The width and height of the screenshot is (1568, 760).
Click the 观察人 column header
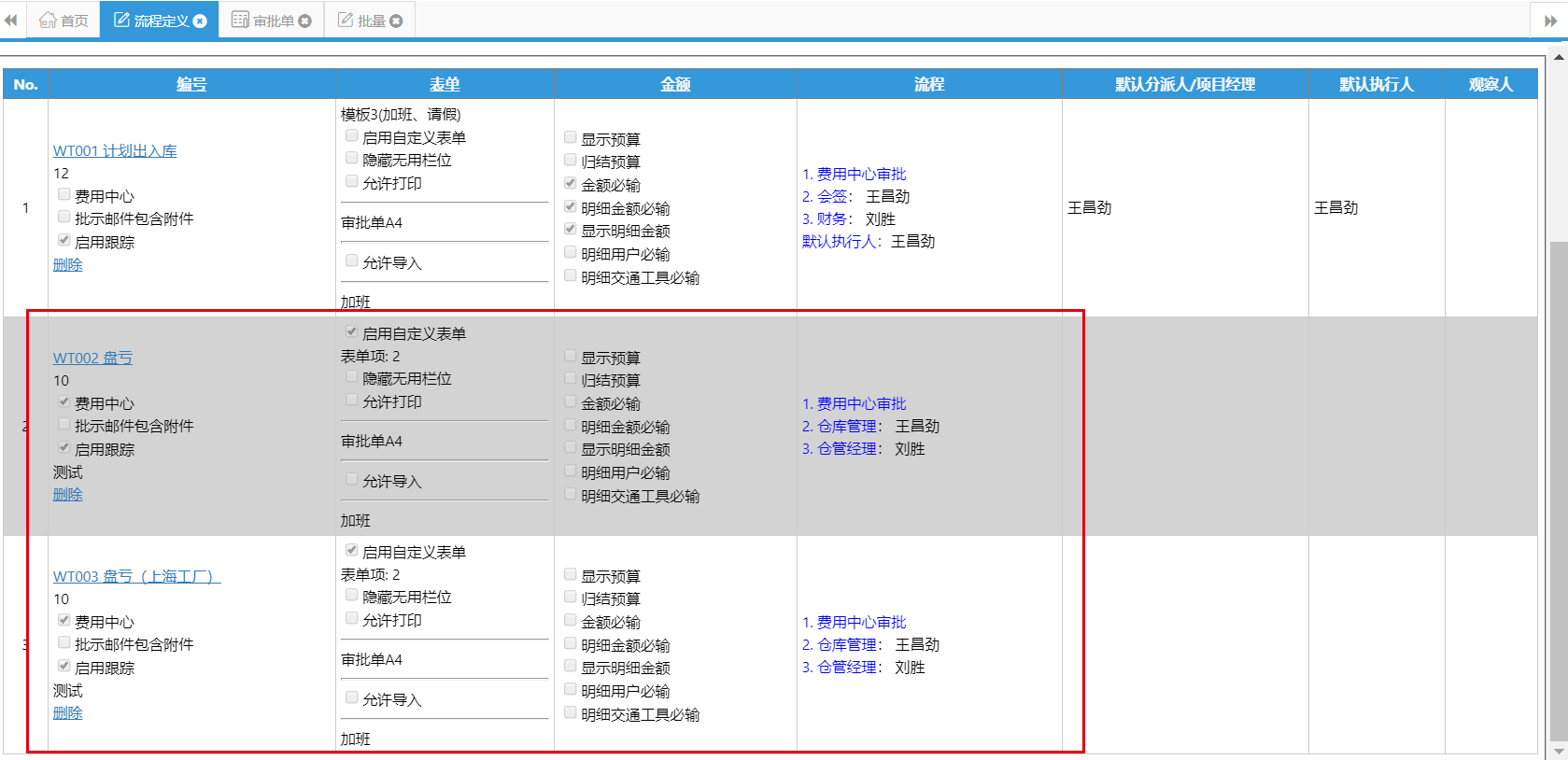click(1490, 84)
